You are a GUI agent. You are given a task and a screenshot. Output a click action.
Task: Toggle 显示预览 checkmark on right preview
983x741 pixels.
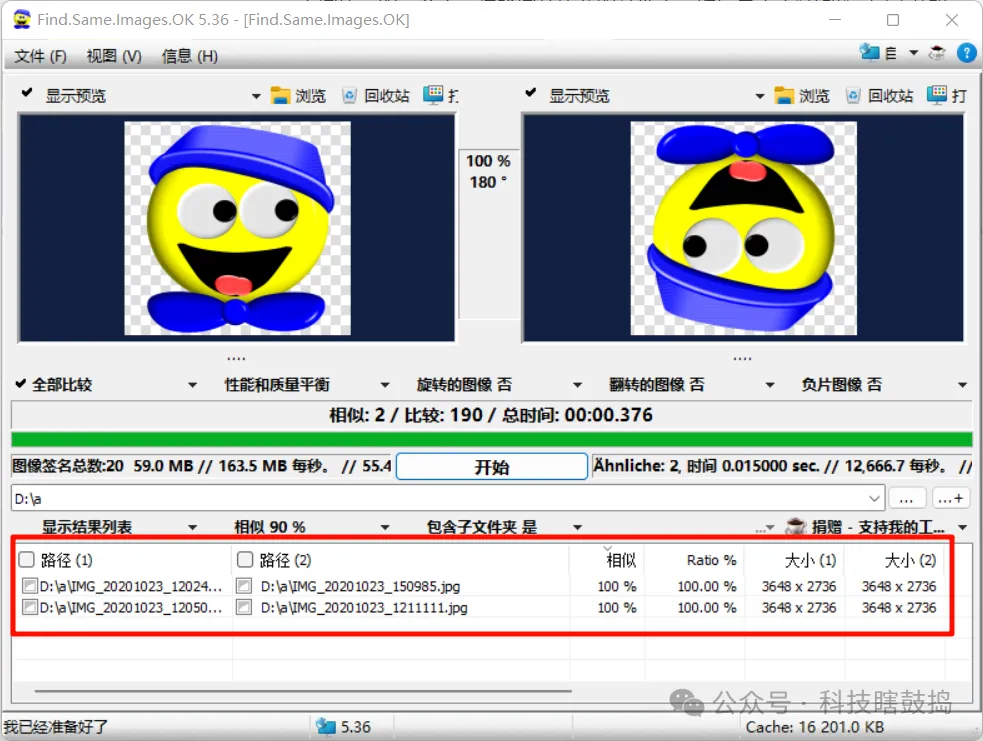tap(530, 93)
